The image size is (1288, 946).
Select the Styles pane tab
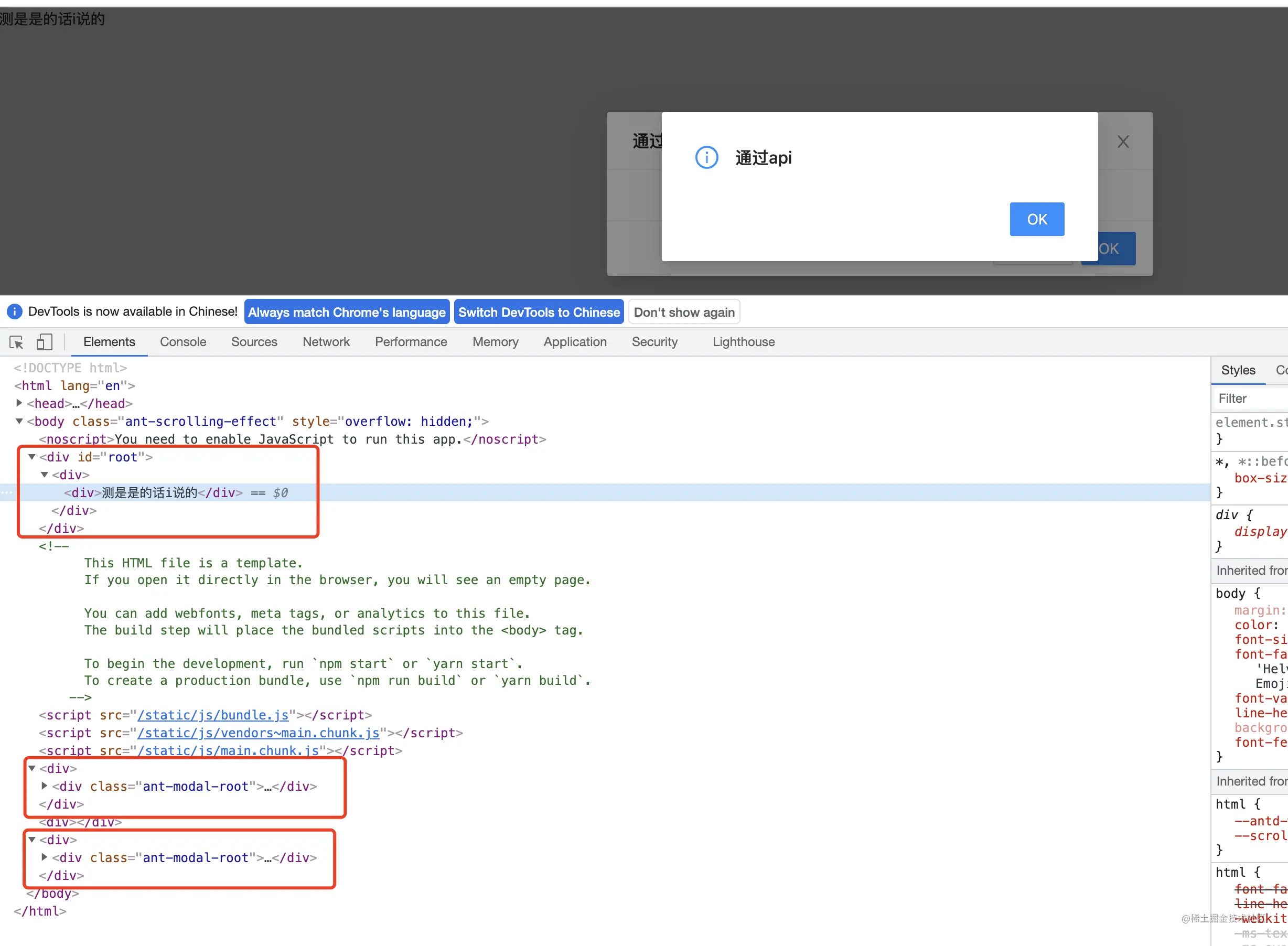coord(1238,370)
